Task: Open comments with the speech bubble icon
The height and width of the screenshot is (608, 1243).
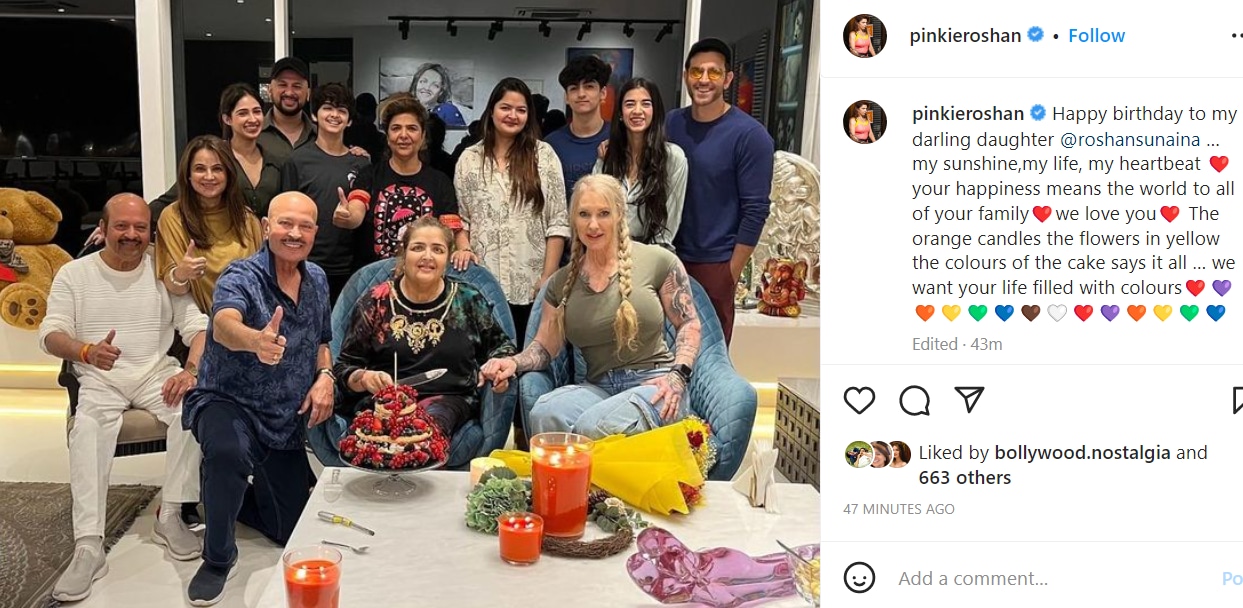Action: click(x=914, y=400)
